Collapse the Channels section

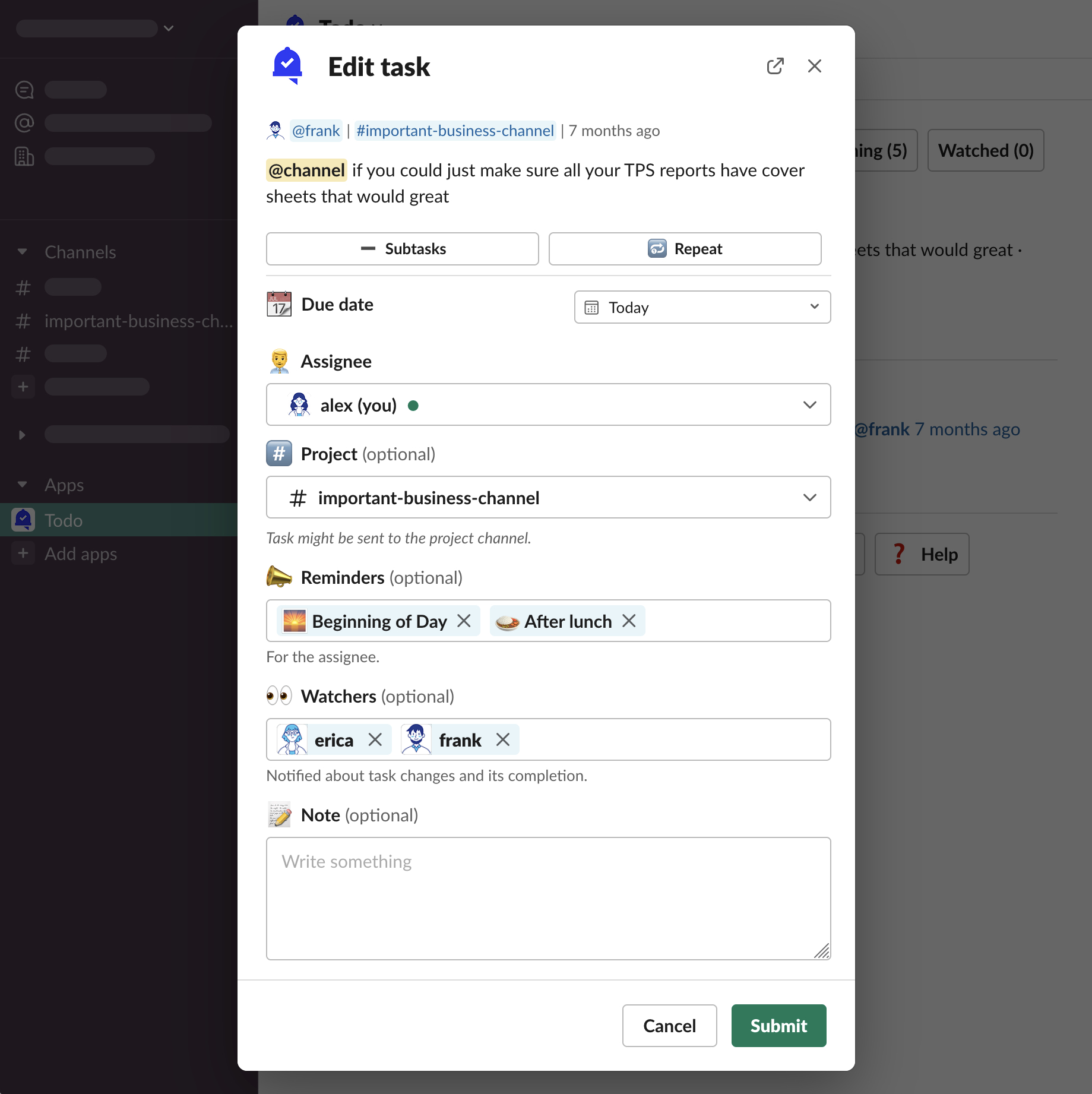[x=23, y=252]
